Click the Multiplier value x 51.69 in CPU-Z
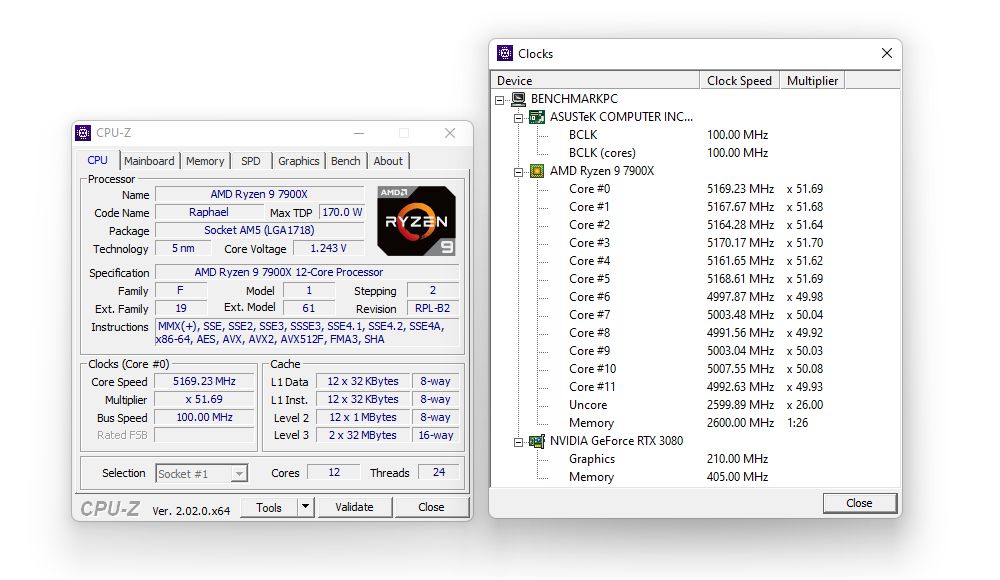Viewport: 1000px width, 580px height. pos(205,399)
